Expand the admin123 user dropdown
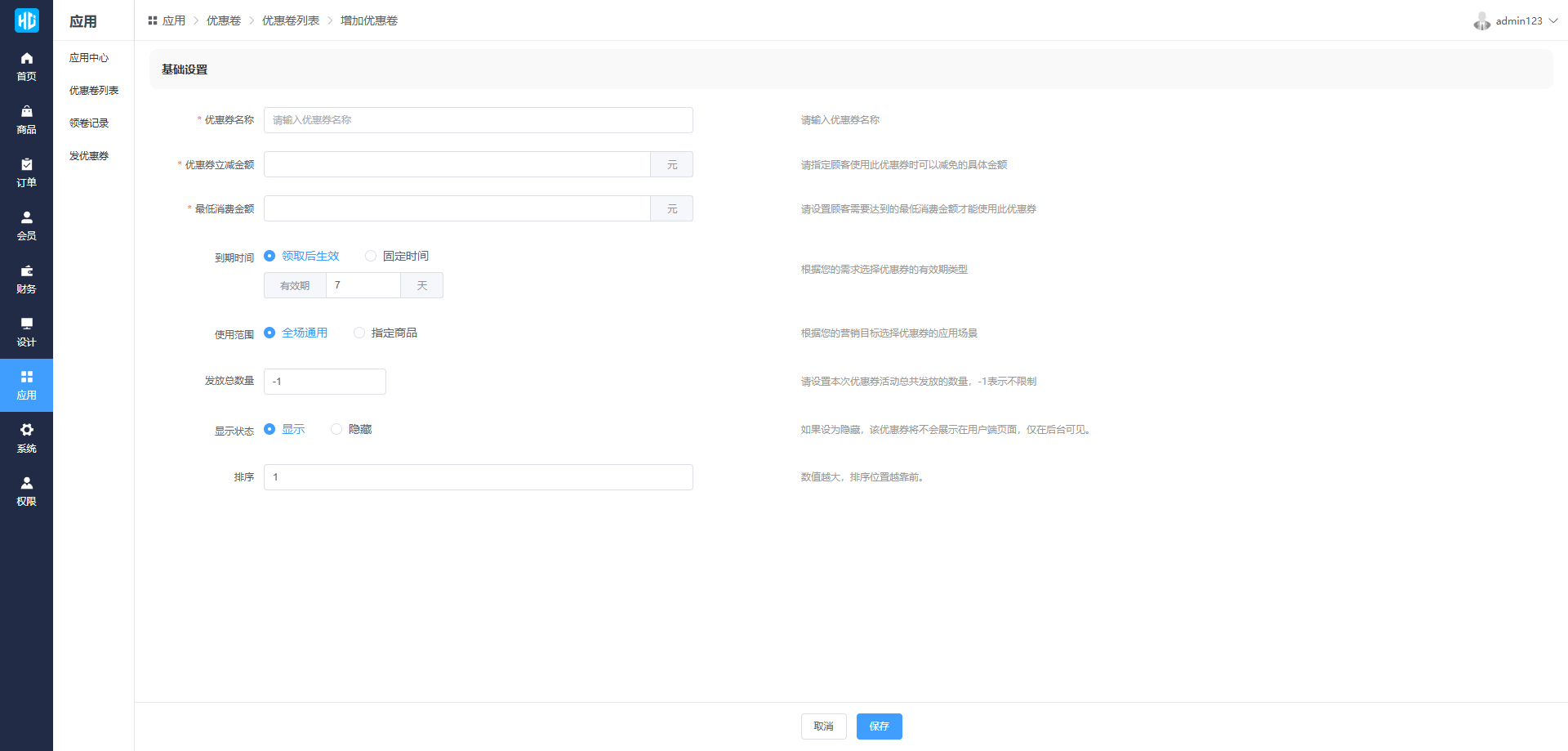The height and width of the screenshot is (751, 1568). click(1517, 21)
